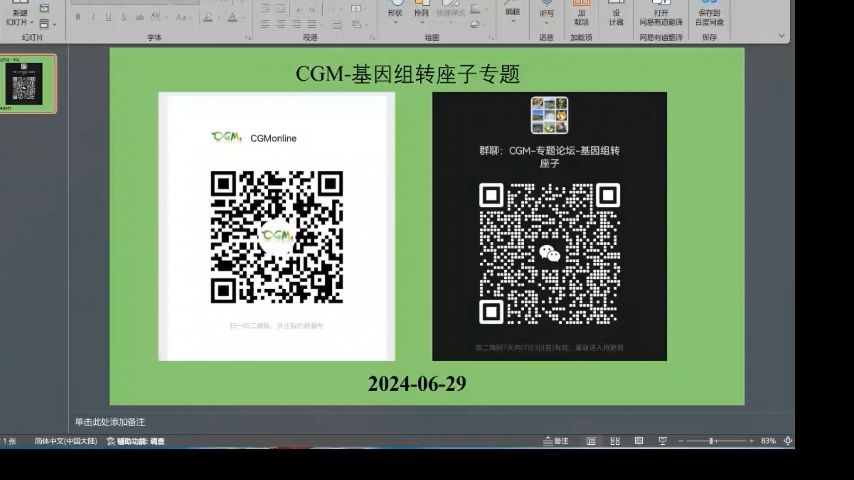Viewport: 854px width, 480px height.
Task: Adjust the zoom slider handle
Action: (711, 441)
